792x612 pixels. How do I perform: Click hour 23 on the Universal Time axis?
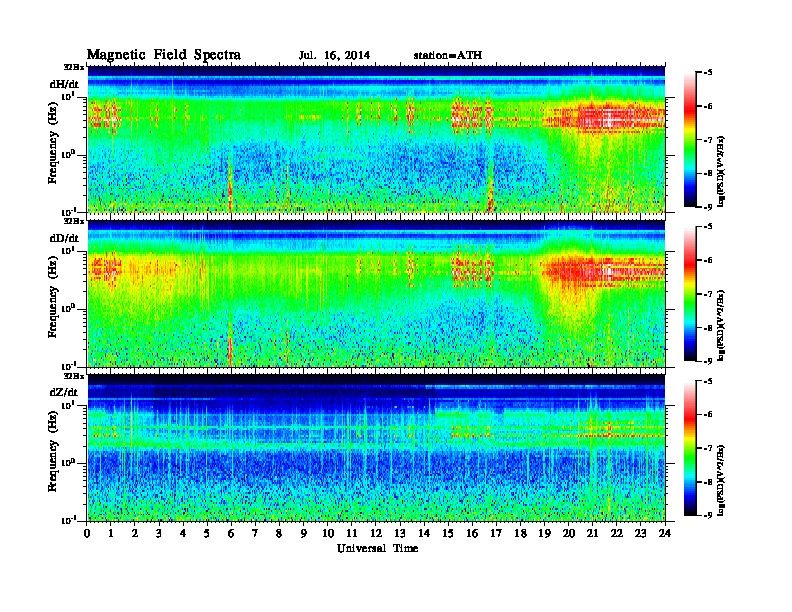click(641, 534)
